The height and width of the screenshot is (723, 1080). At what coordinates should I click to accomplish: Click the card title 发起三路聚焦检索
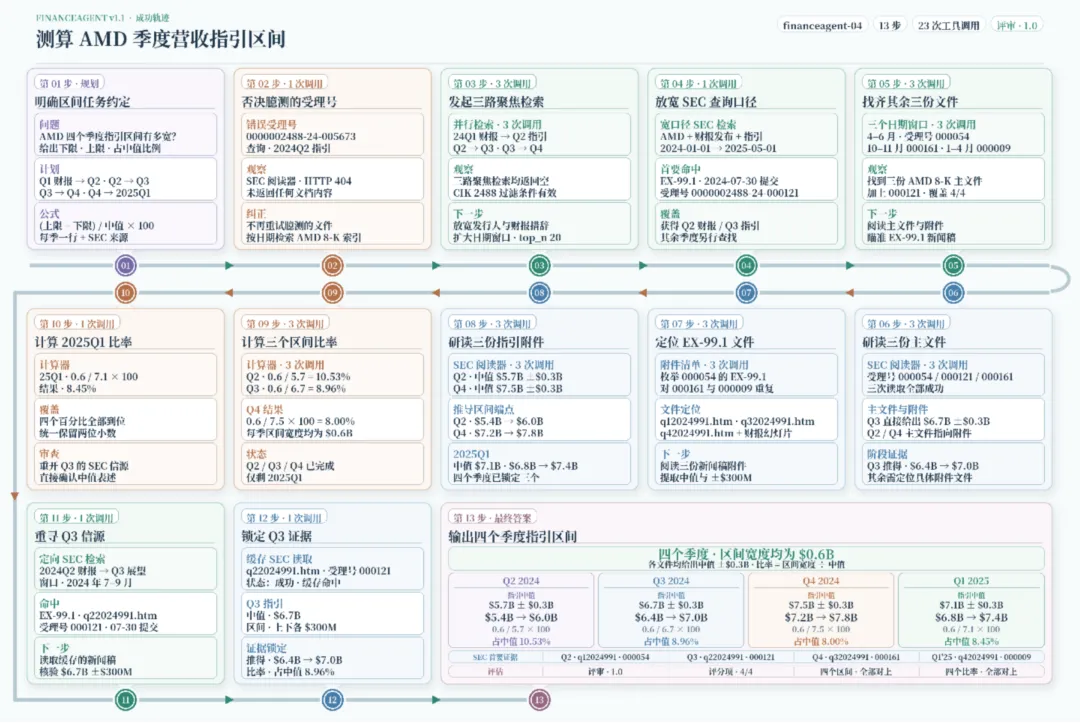tap(497, 102)
